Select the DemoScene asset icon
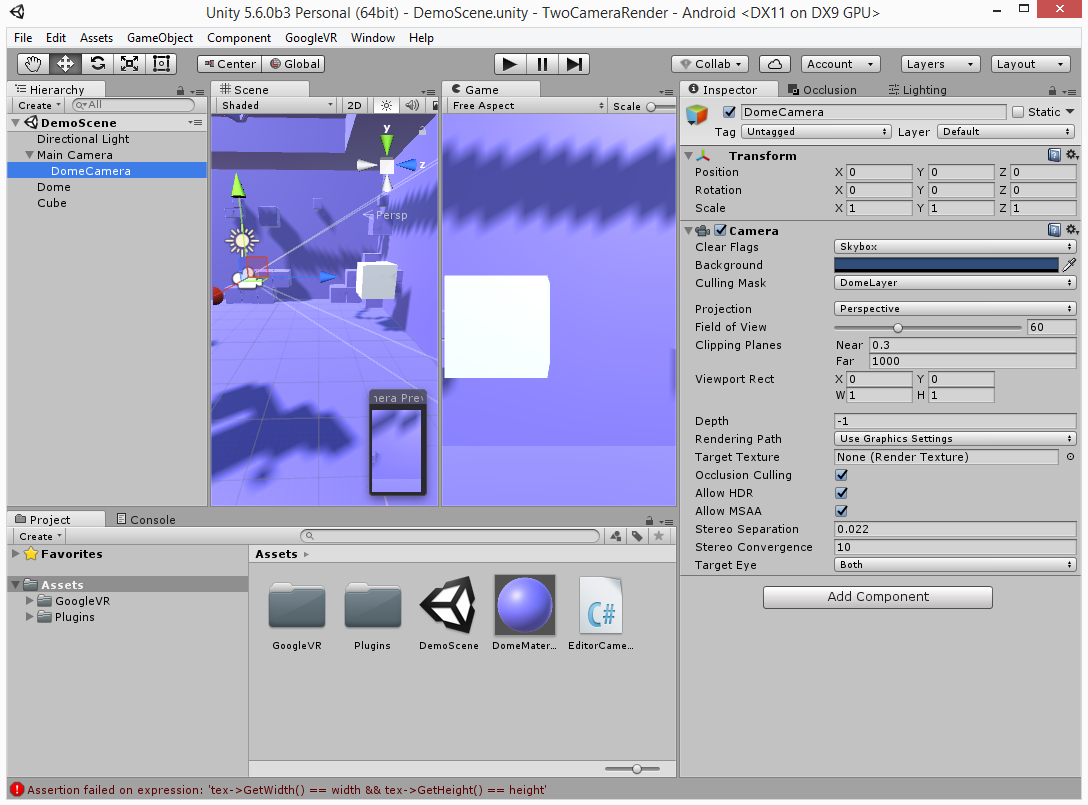This screenshot has height=805, width=1088. 448,605
